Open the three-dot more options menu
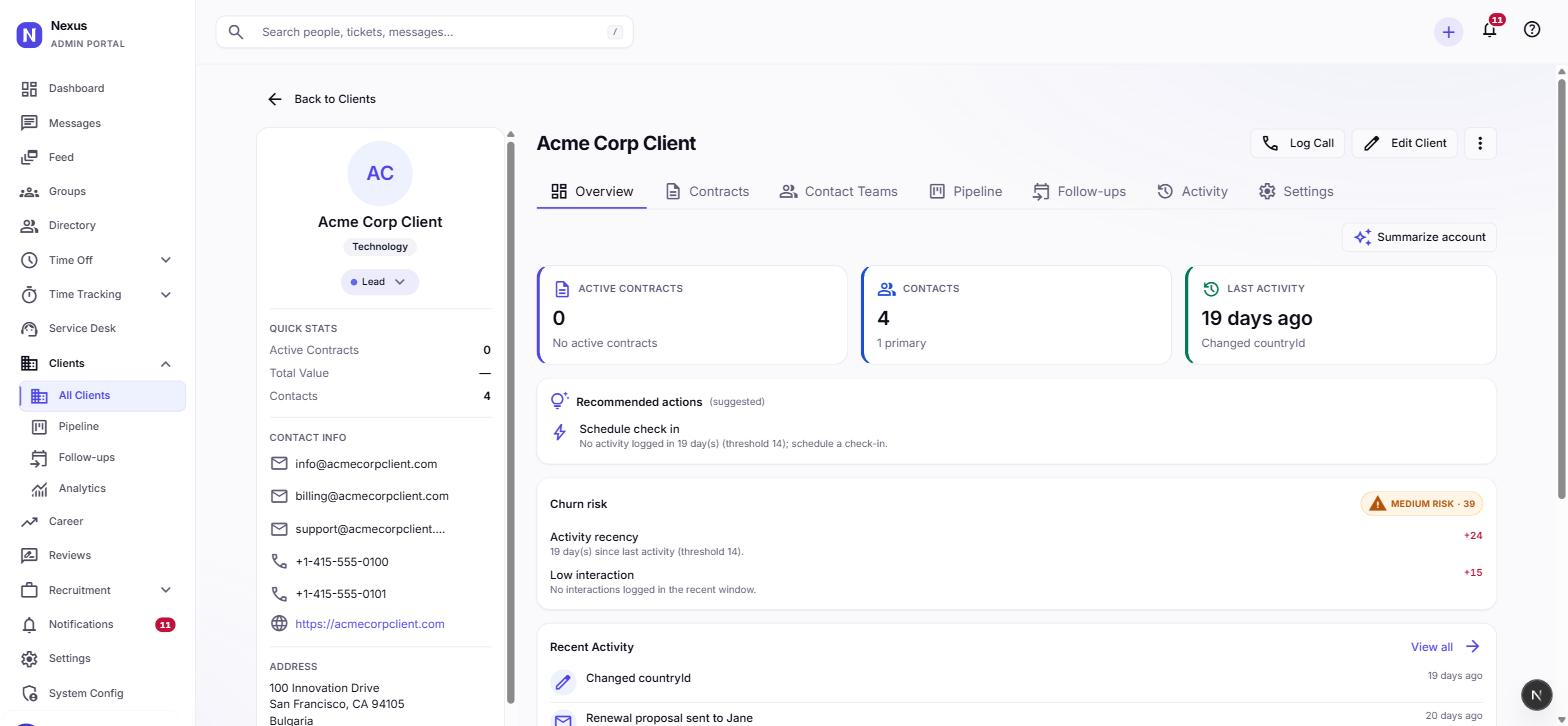The width and height of the screenshot is (1568, 726). tap(1480, 143)
